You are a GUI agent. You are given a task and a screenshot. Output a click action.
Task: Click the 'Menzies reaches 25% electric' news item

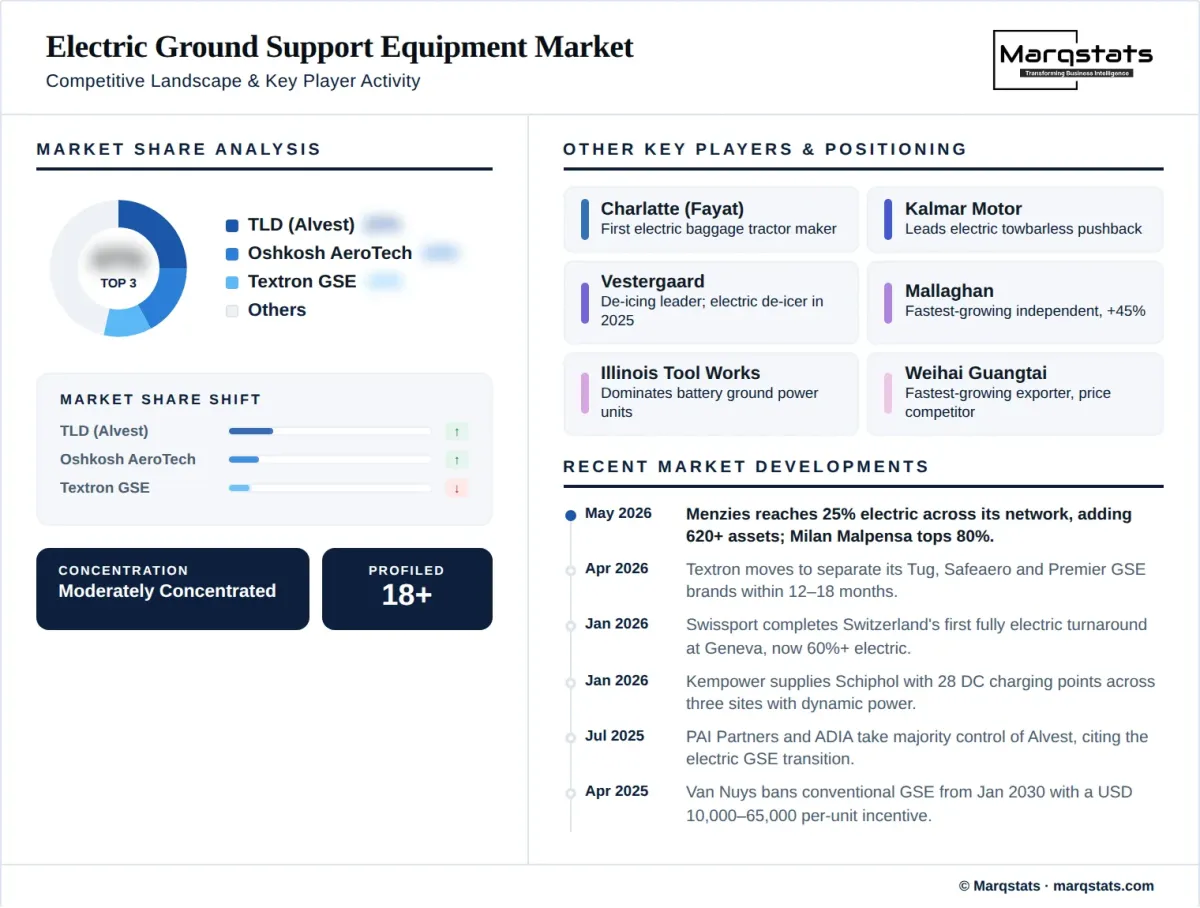(x=909, y=525)
